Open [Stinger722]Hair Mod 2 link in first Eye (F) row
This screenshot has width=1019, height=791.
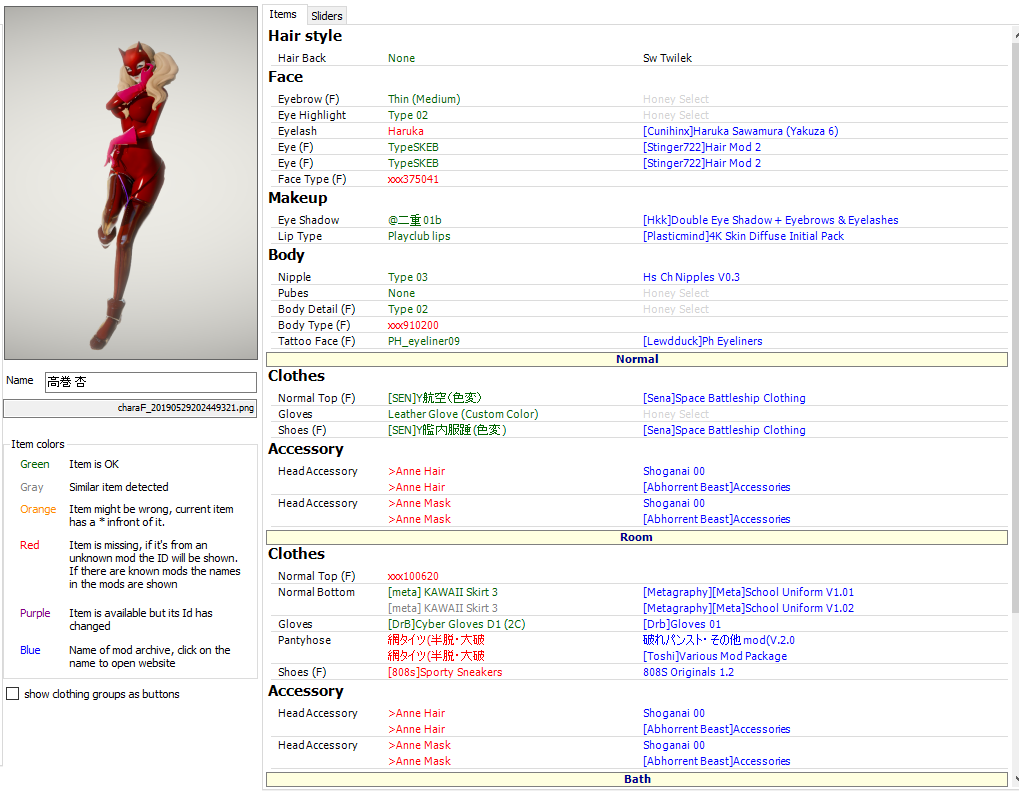(702, 147)
